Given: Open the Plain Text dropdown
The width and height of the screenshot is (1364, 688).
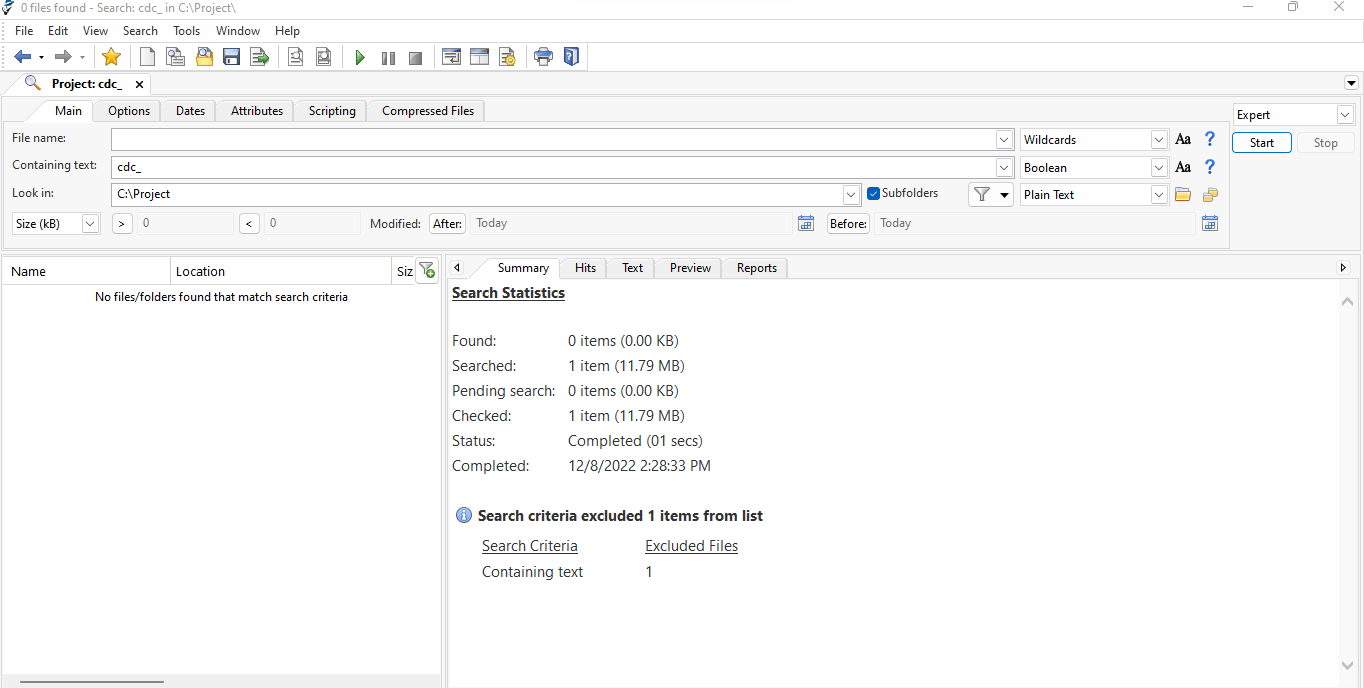Looking at the screenshot, I should coord(1159,195).
